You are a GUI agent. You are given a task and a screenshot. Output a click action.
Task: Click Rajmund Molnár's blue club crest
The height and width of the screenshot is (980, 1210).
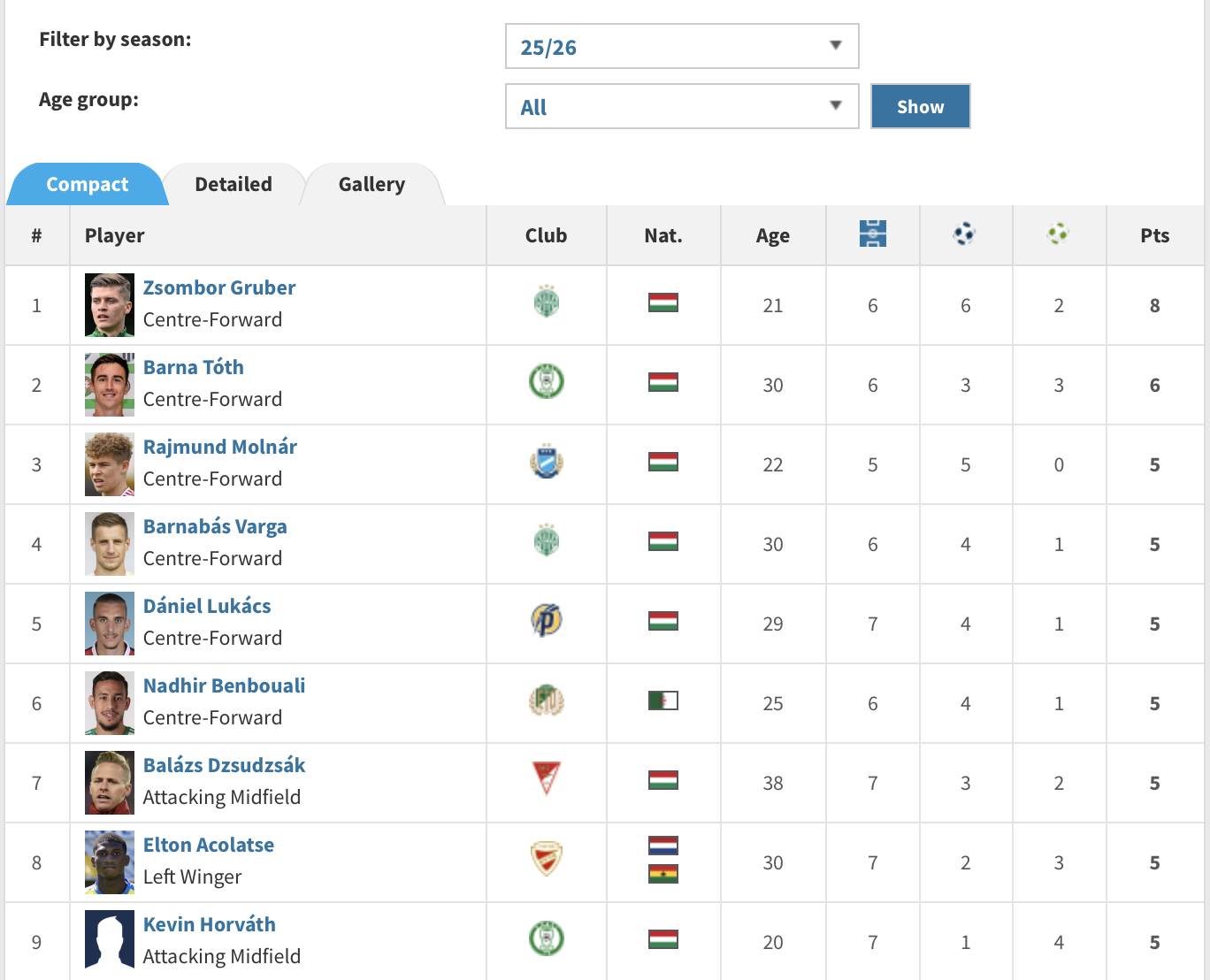click(x=547, y=461)
